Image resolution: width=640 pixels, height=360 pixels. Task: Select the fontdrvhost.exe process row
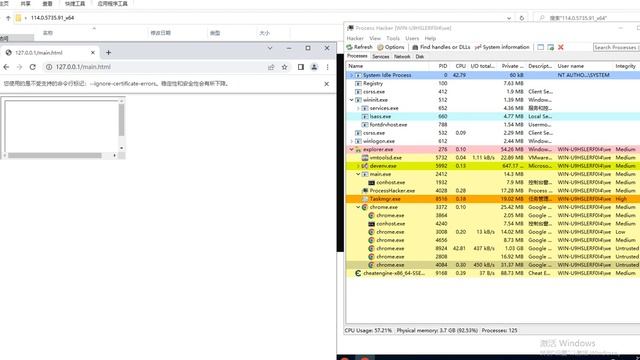click(492, 124)
